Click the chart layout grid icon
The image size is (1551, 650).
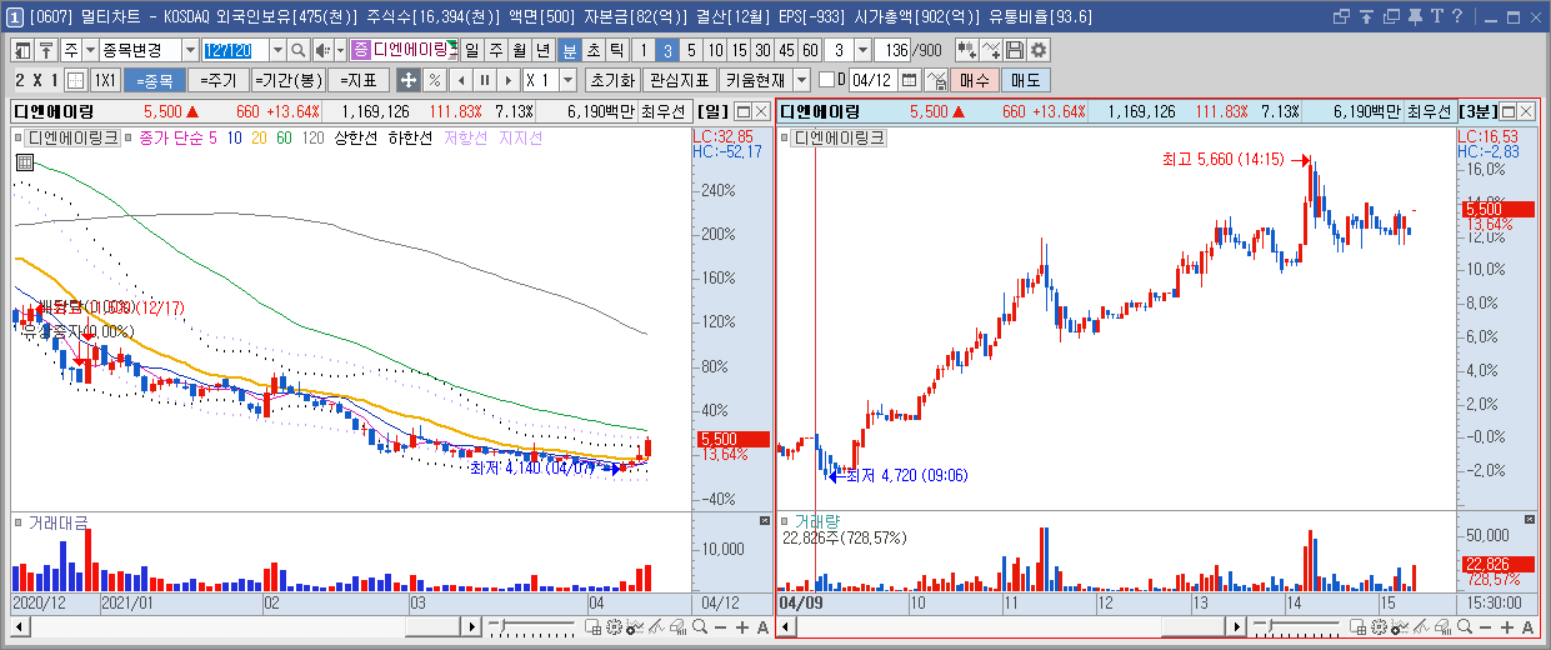[x=76, y=80]
